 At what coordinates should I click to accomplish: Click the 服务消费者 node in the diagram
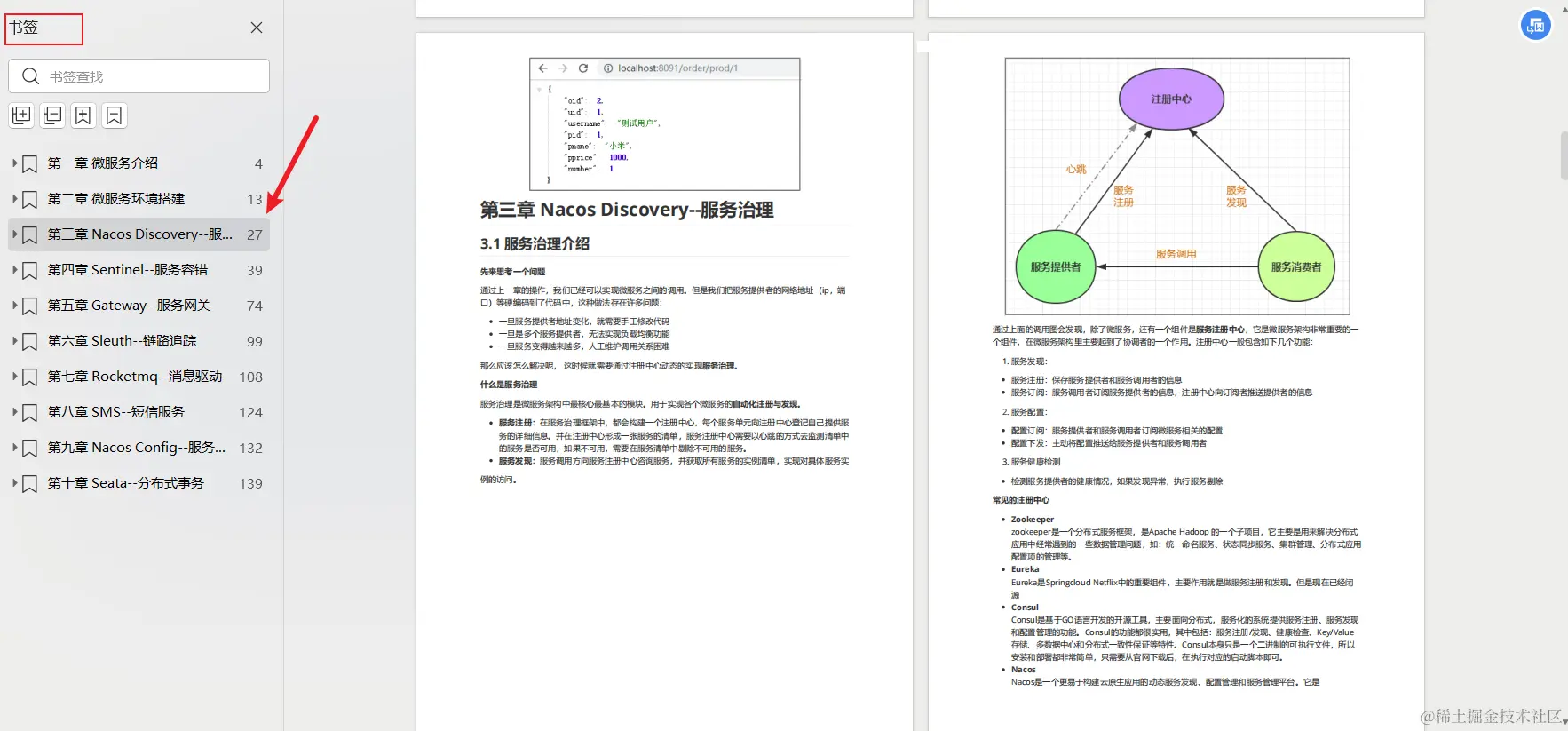[x=1296, y=266]
